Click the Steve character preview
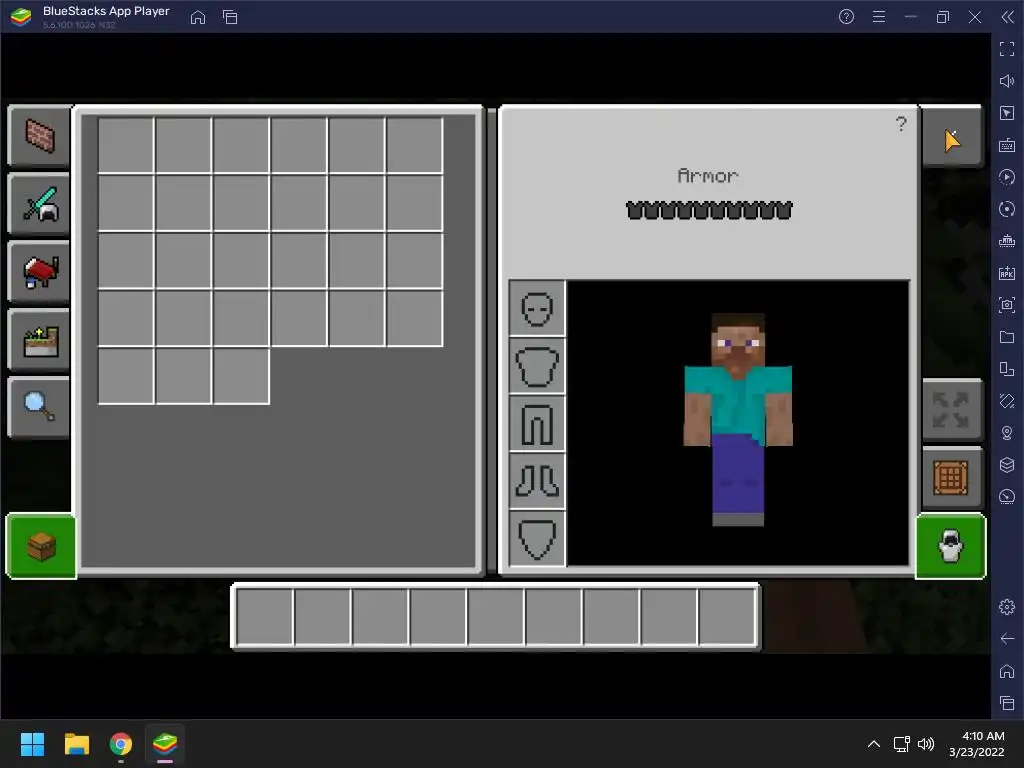Viewport: 1024px width, 768px height. (738, 419)
